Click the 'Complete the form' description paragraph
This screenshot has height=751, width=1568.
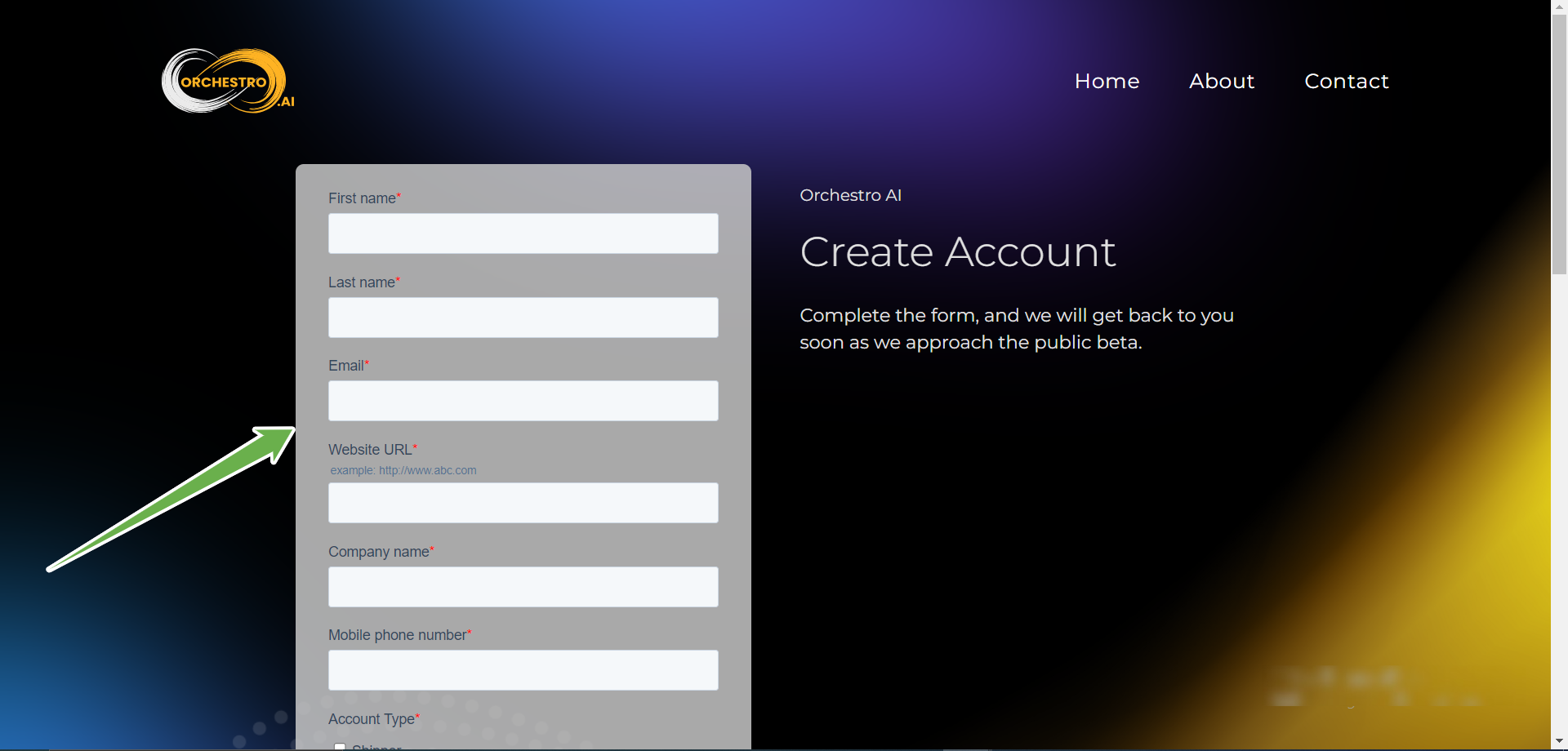1017,328
